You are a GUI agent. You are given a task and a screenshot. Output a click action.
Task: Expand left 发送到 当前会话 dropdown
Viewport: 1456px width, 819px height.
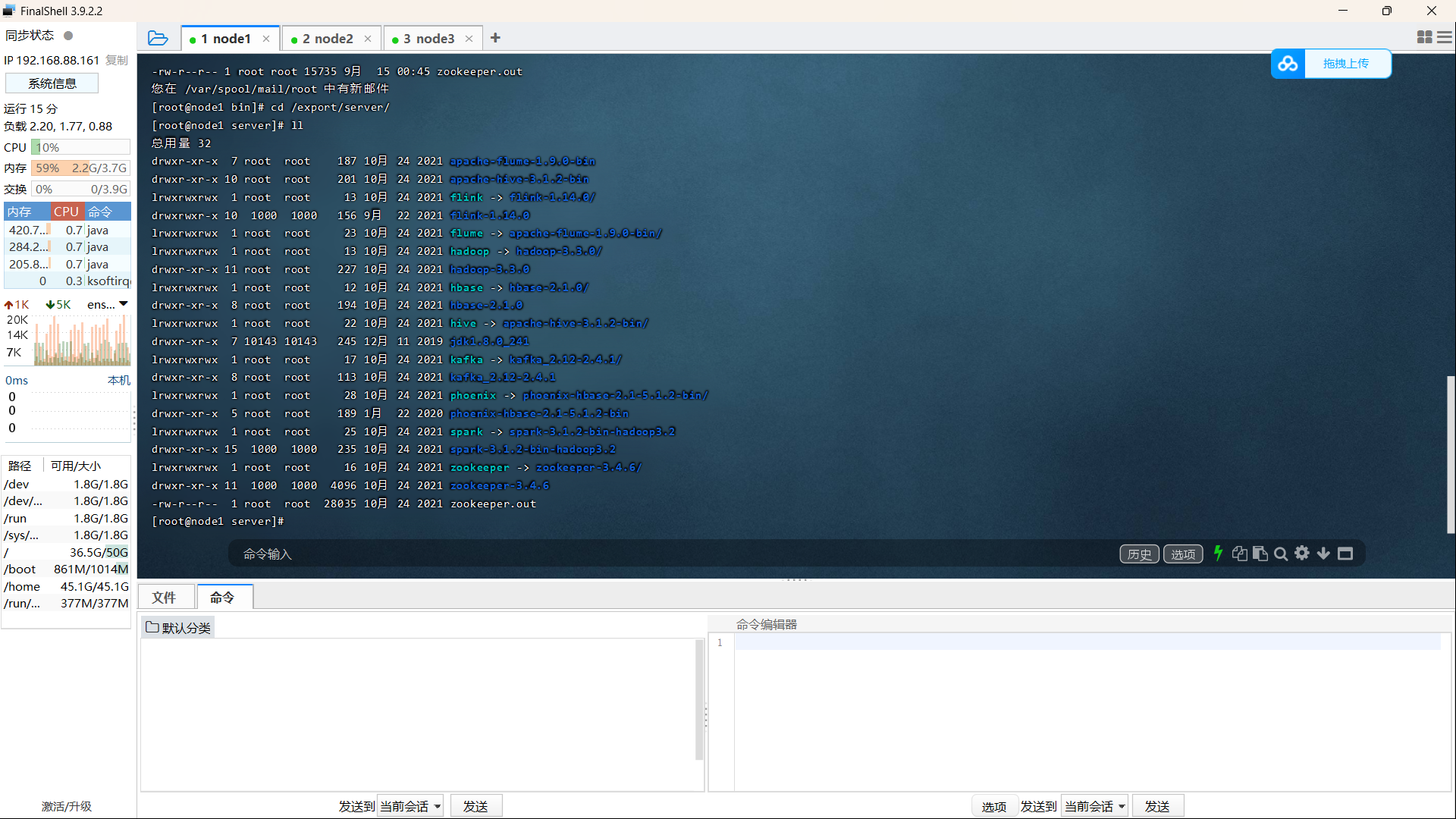tap(410, 806)
